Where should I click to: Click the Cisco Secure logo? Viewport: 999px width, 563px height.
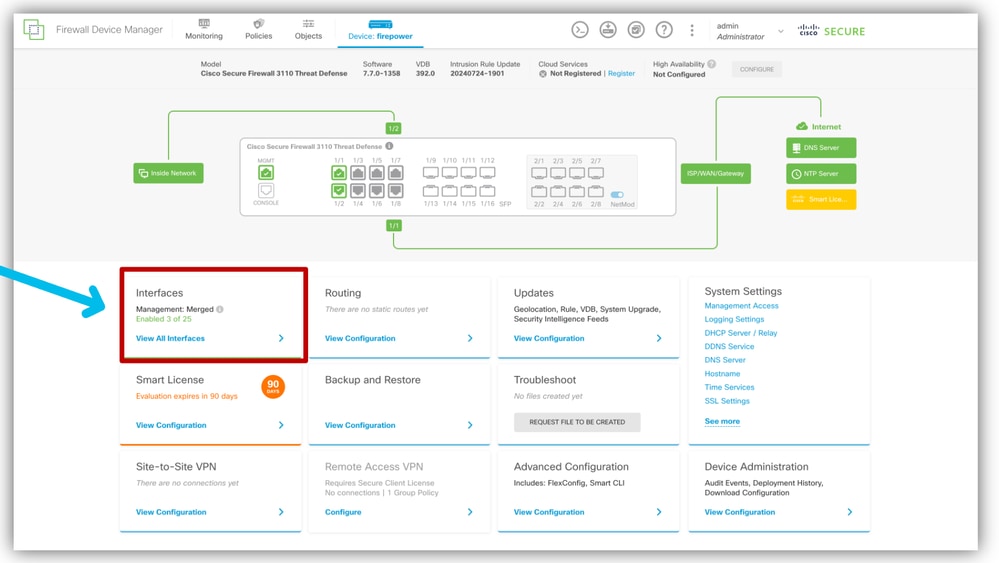[831, 31]
